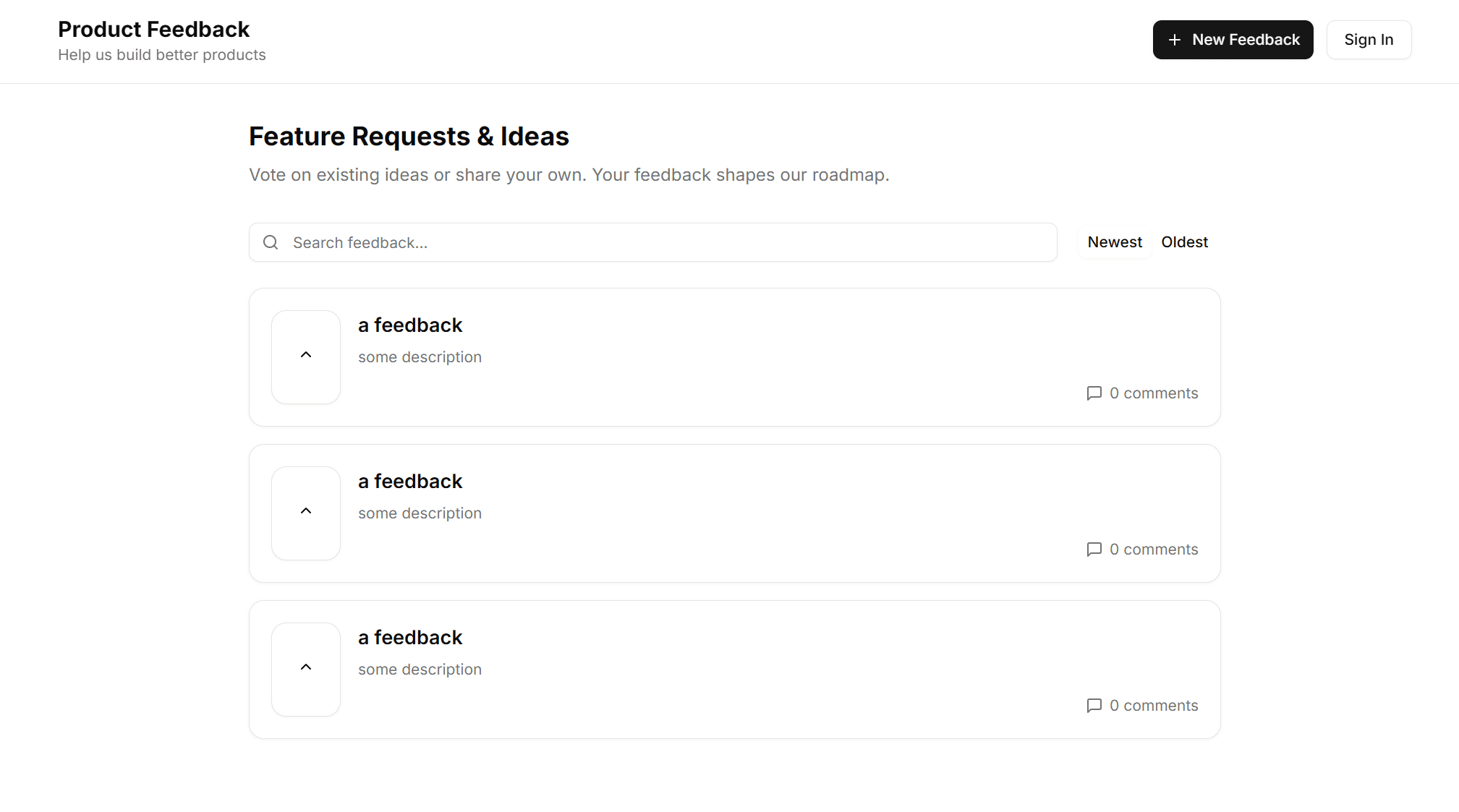This screenshot has width=1459, height=812.
Task: Switch sorting to Newest
Action: coord(1114,242)
